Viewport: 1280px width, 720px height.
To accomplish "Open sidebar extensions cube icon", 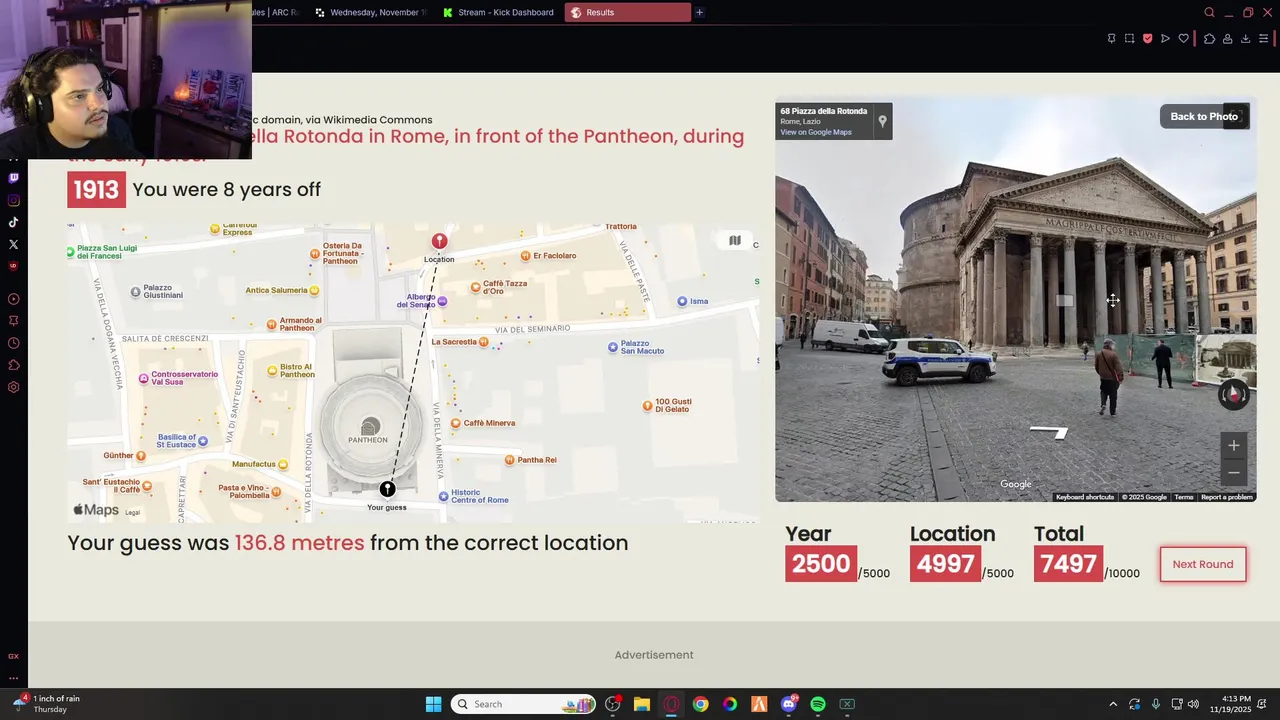I will (x=13, y=365).
